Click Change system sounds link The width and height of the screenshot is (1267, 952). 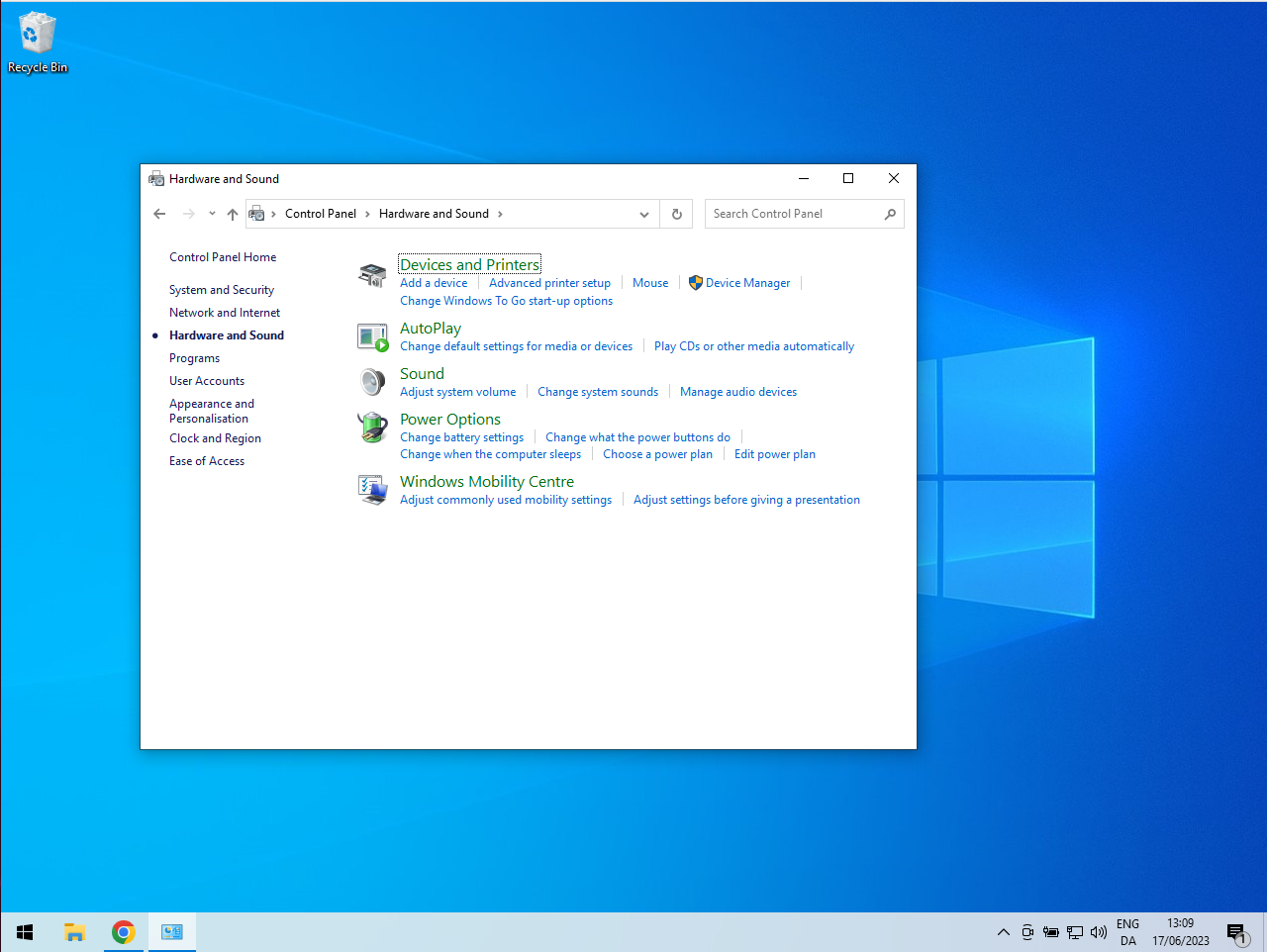[x=598, y=392]
